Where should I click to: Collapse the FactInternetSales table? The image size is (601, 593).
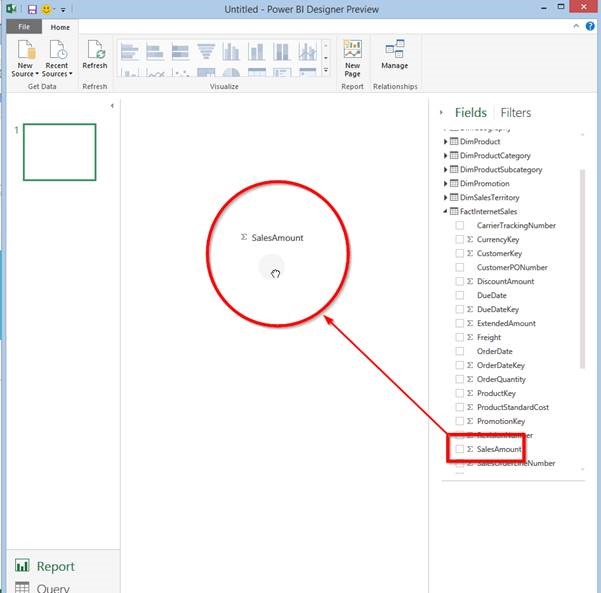coord(445,211)
